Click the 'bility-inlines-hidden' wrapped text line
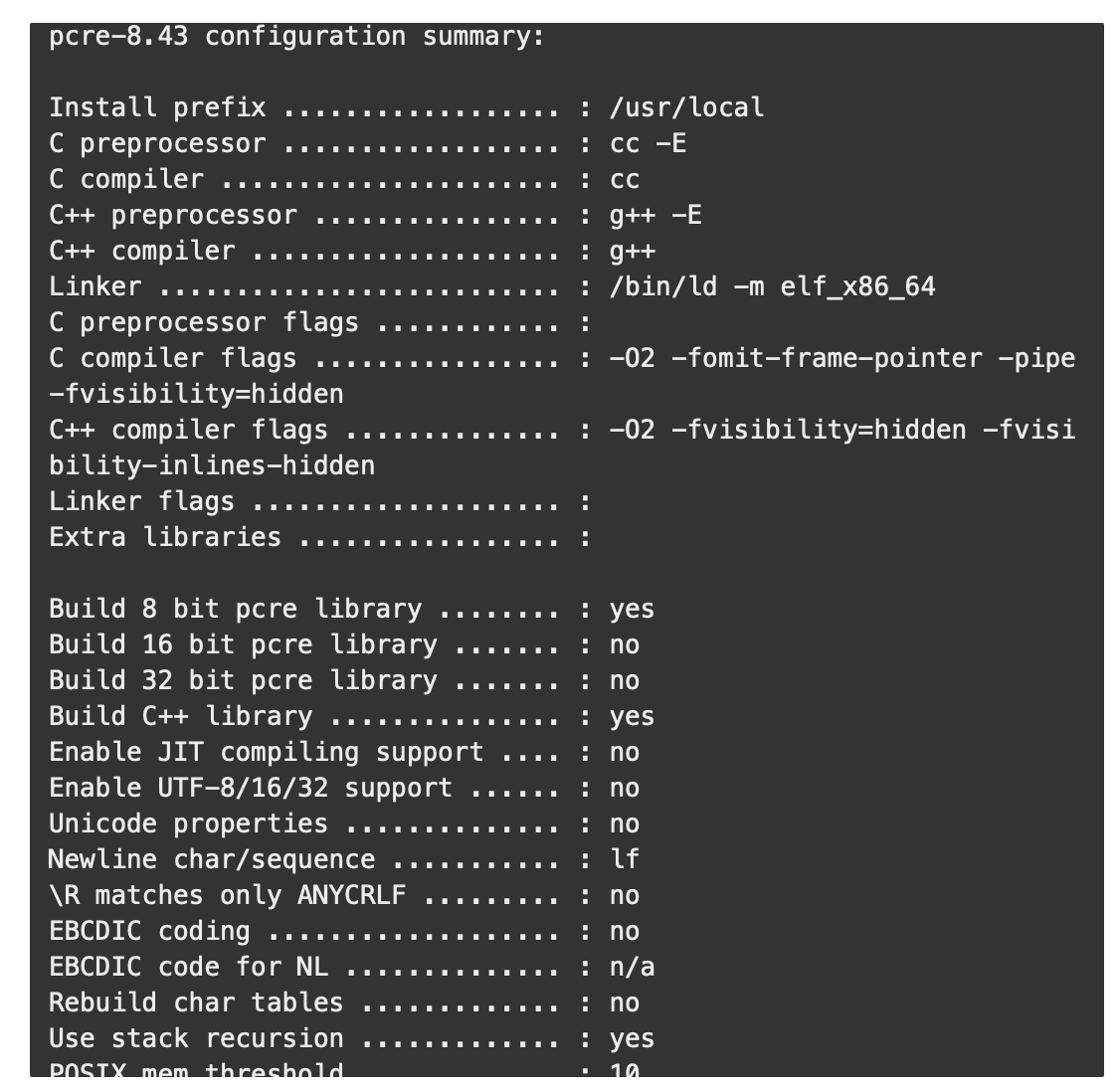 tap(212, 465)
